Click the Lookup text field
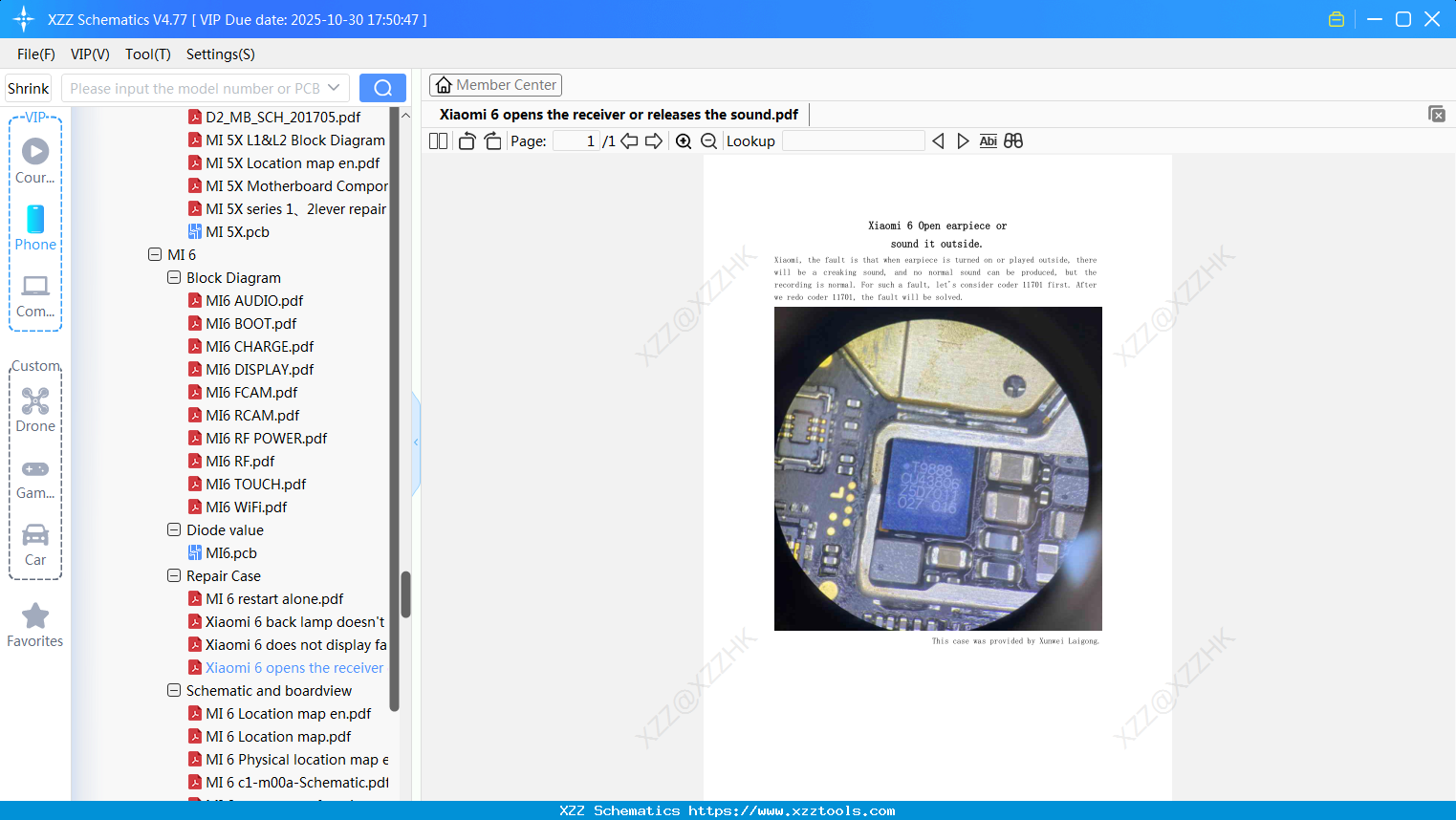 854,141
